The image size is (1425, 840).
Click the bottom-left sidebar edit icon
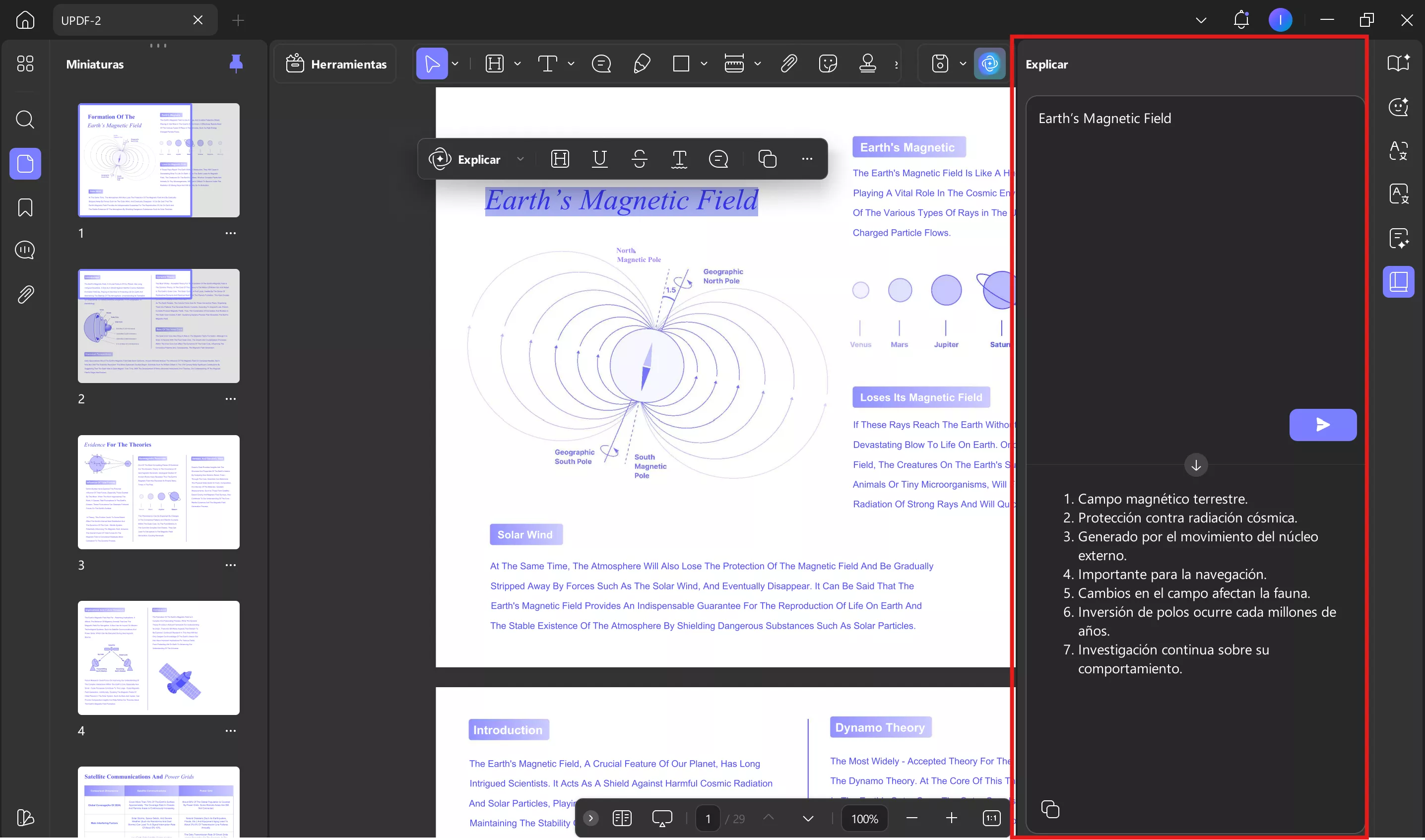coord(25,817)
